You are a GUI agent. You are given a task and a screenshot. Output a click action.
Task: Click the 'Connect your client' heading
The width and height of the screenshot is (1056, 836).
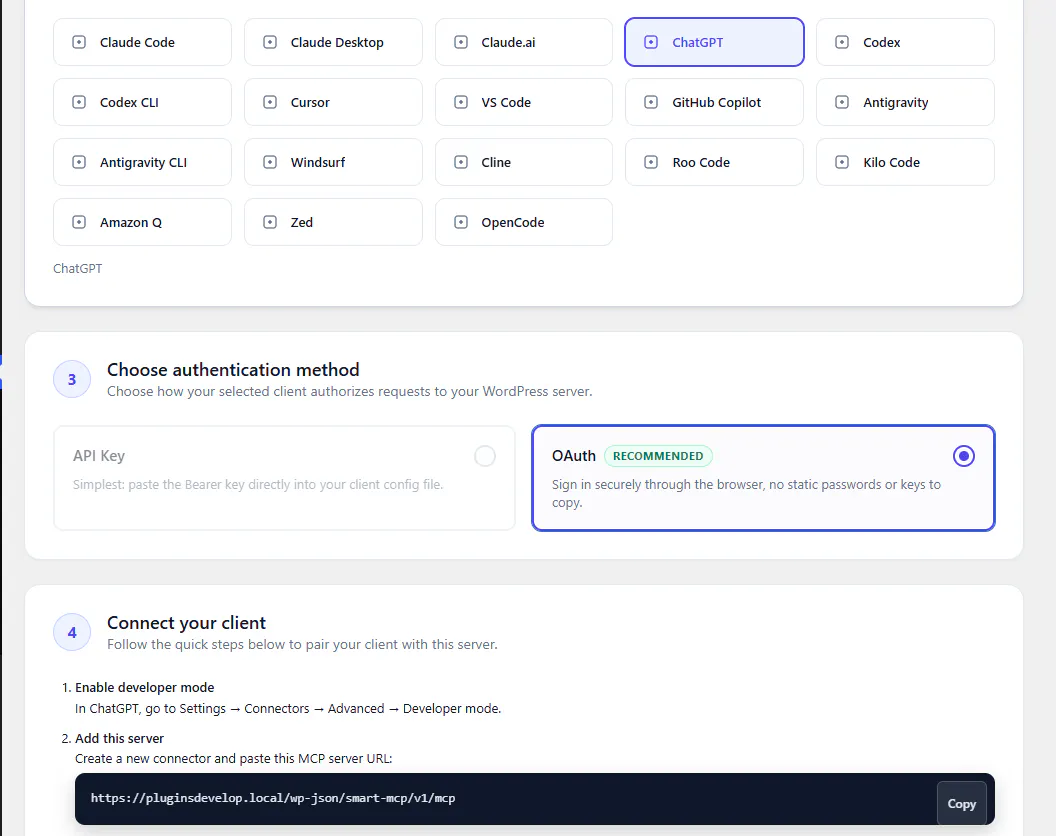coord(187,623)
